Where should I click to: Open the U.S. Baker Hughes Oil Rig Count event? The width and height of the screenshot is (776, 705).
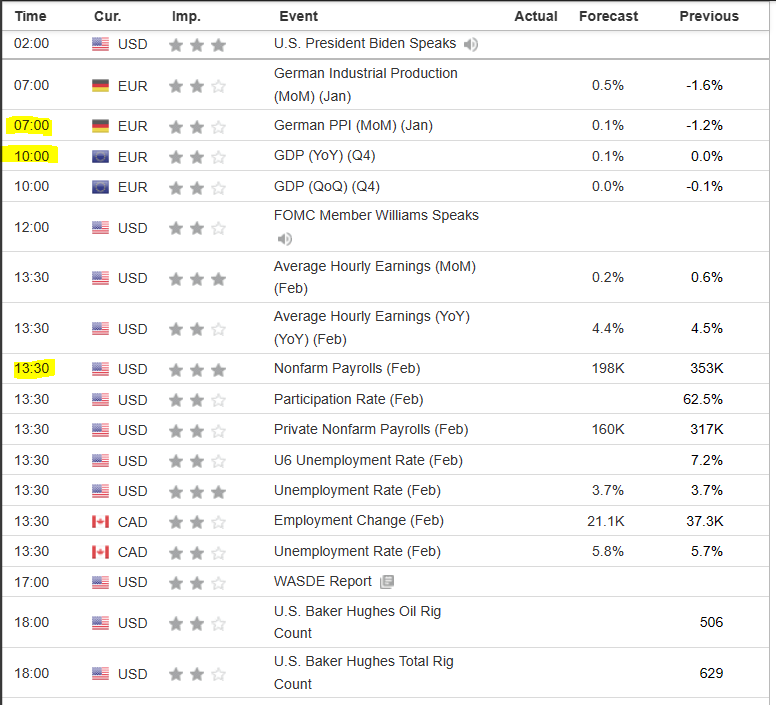pyautogui.click(x=357, y=611)
